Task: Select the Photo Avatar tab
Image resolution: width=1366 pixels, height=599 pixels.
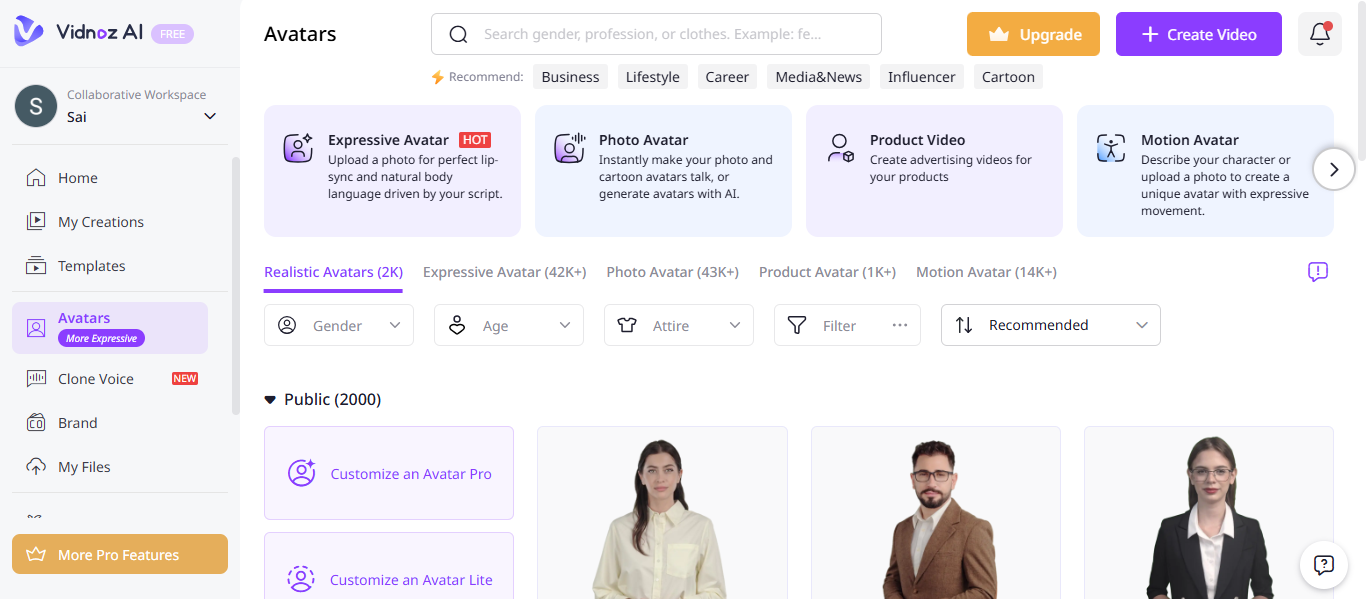Action: (x=672, y=271)
